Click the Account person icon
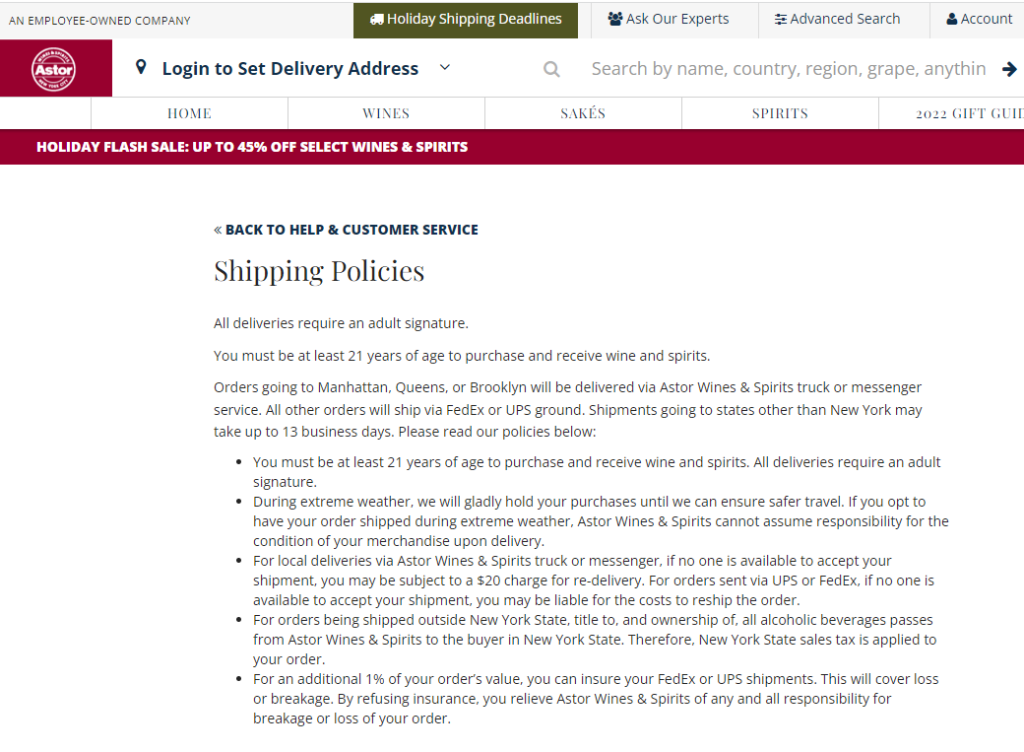1024x752 pixels. click(x=952, y=19)
